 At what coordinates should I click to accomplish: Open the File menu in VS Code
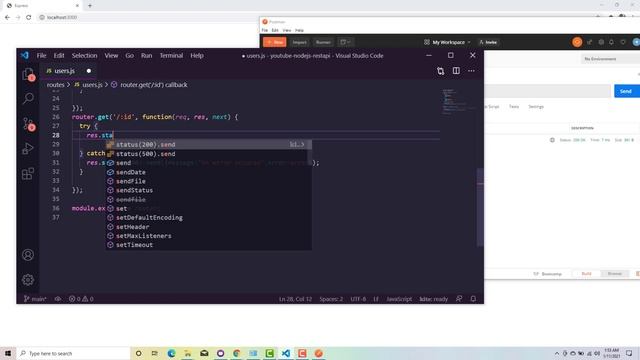click(42, 56)
